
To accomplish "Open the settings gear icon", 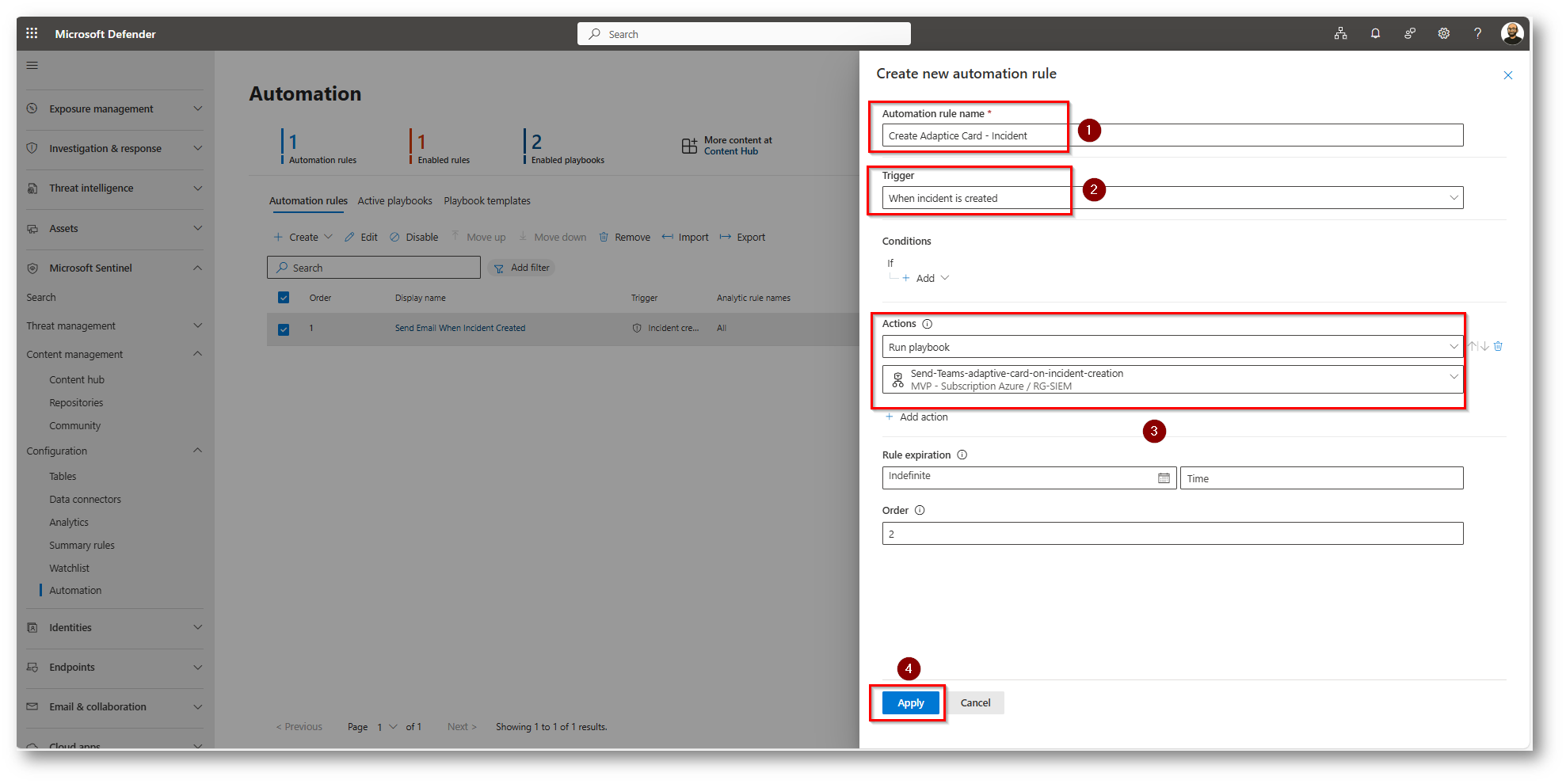I will [x=1444, y=33].
